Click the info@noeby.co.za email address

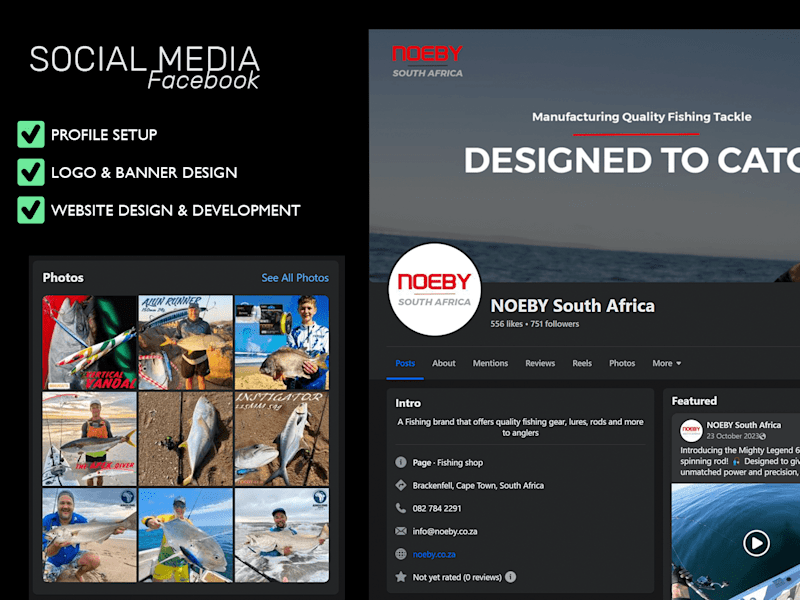pyautogui.click(x=445, y=532)
